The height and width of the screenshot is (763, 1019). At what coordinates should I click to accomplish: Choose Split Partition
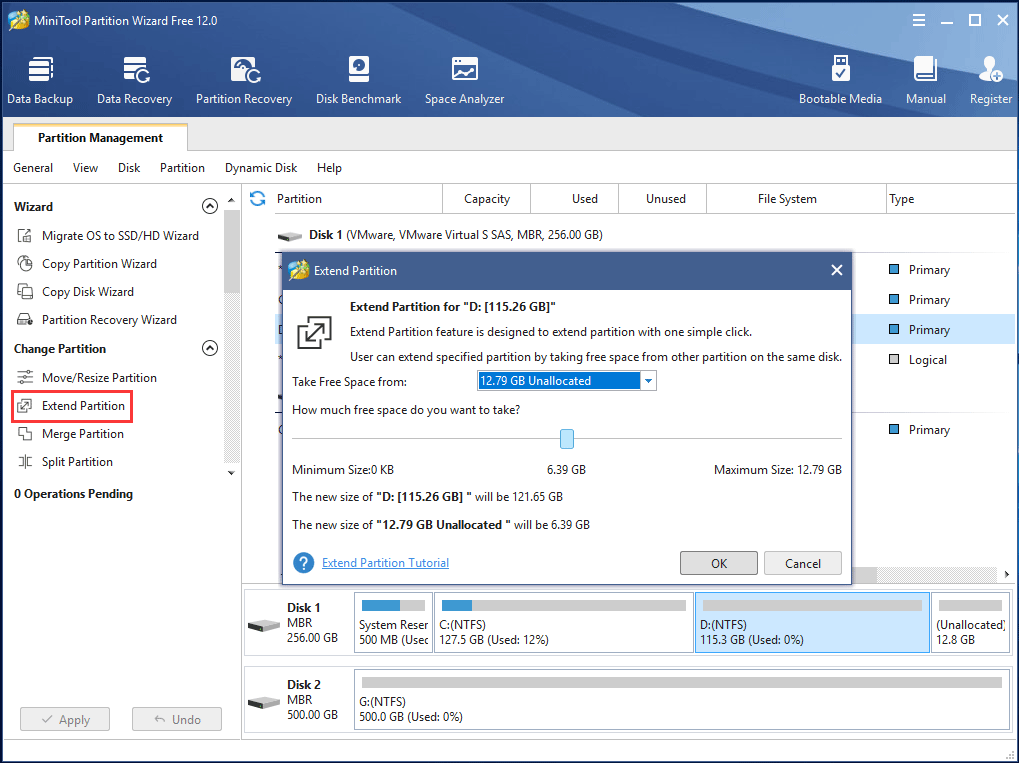click(65, 462)
